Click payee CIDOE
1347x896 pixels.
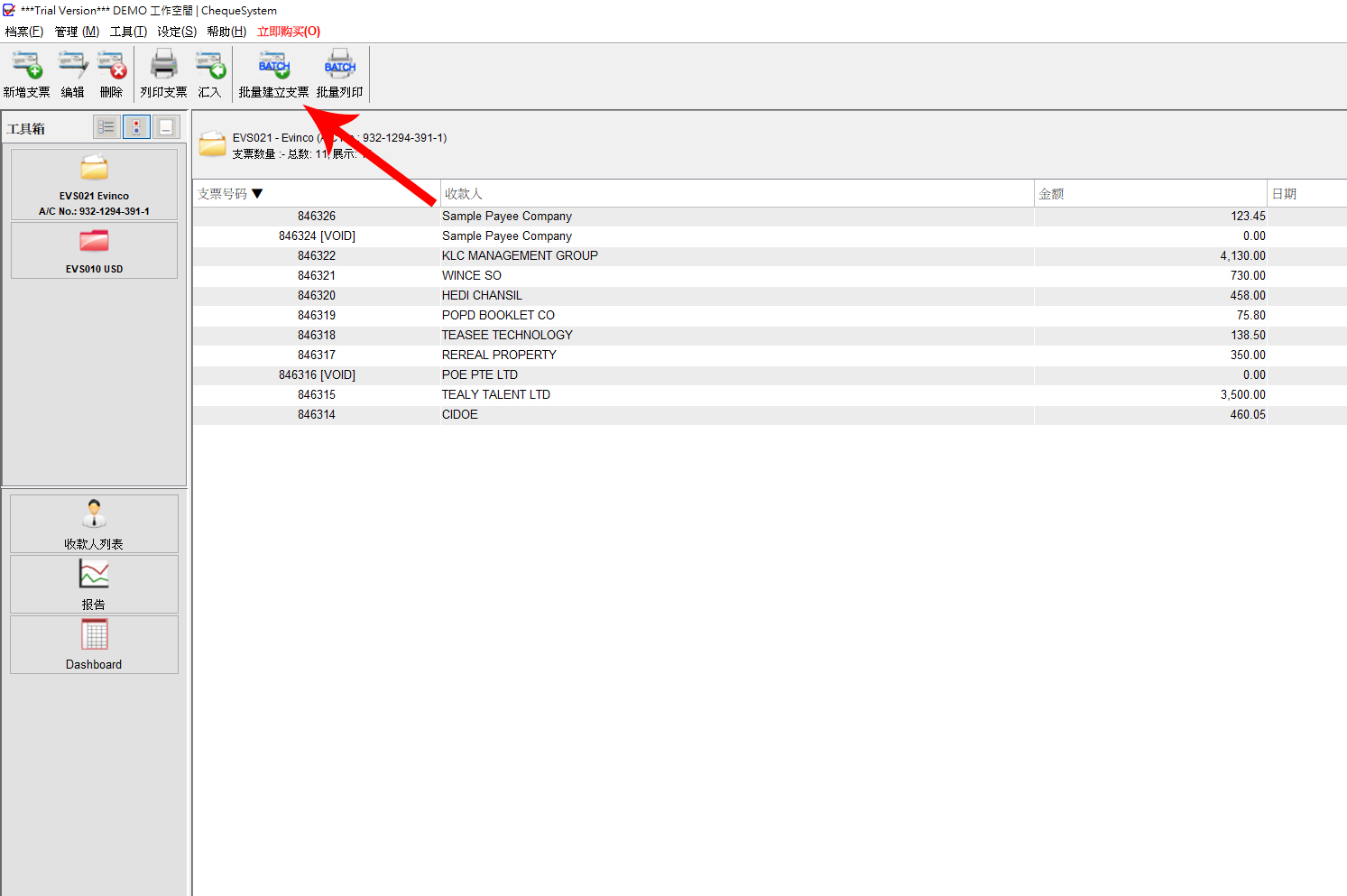pyautogui.click(x=459, y=415)
